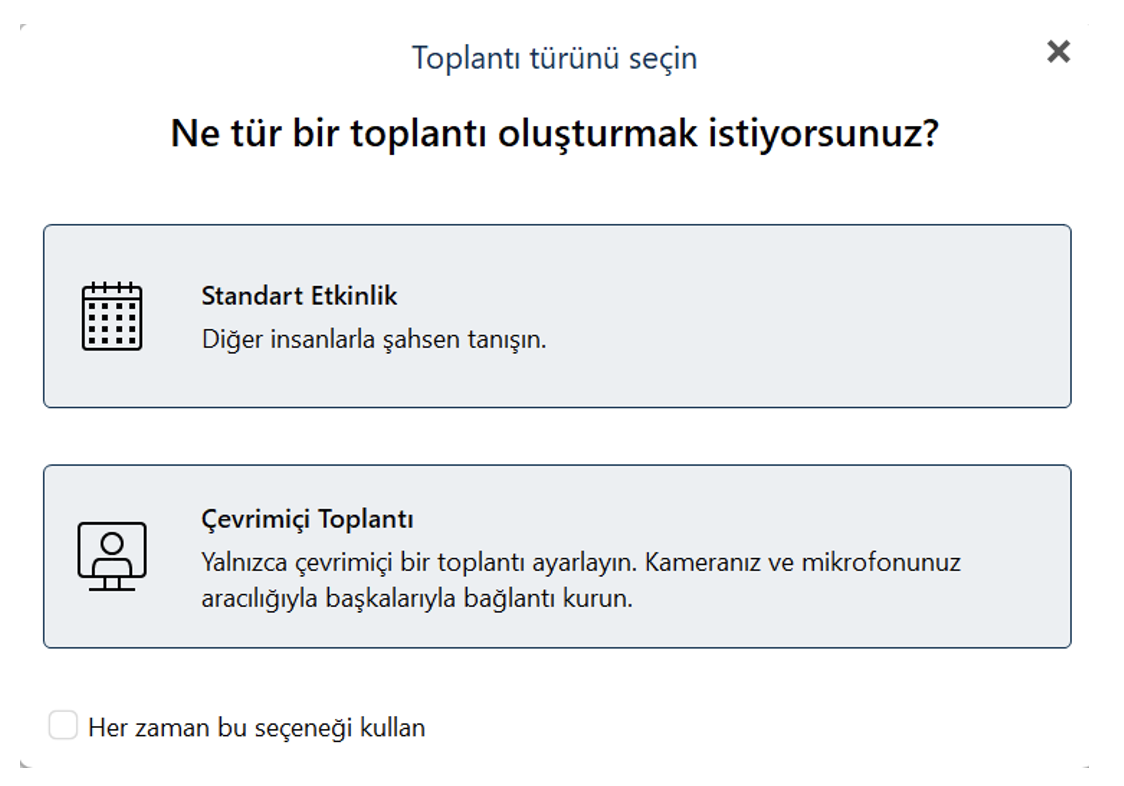
Task: Choose online meeting via the webcam screen icon
Action: coord(112,556)
